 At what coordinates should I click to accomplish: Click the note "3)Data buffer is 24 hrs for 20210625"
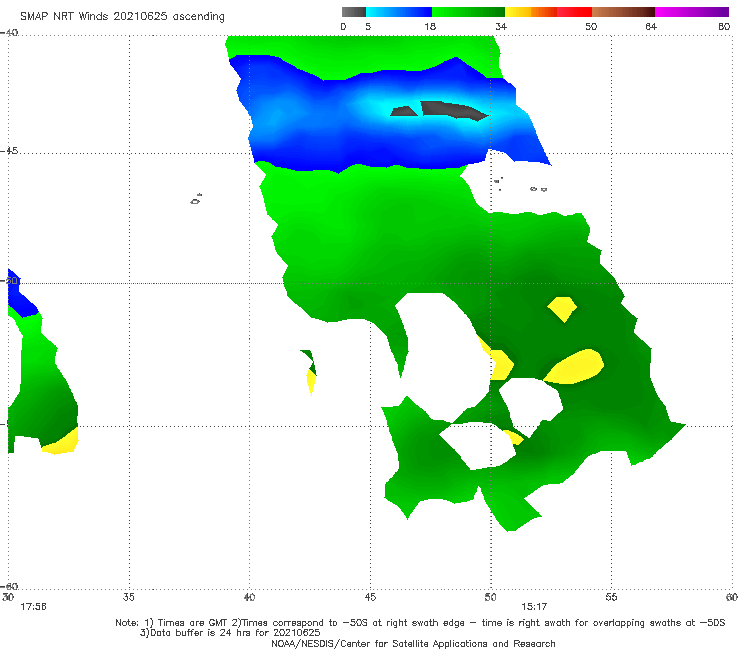[230, 633]
